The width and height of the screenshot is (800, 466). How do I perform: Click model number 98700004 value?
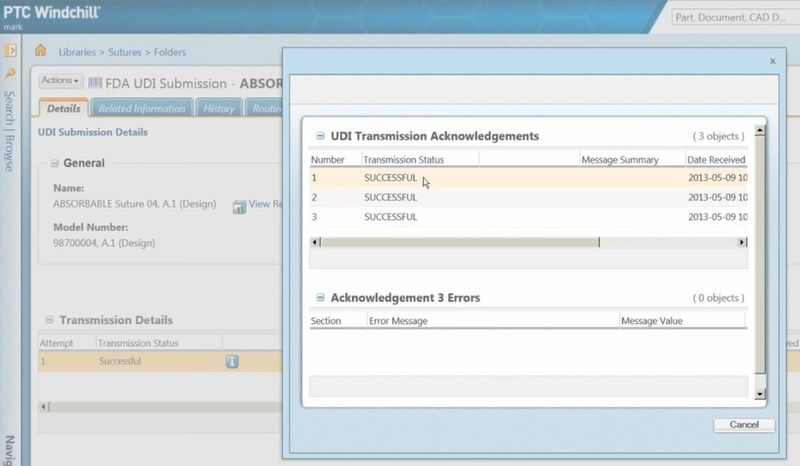[x=104, y=243]
